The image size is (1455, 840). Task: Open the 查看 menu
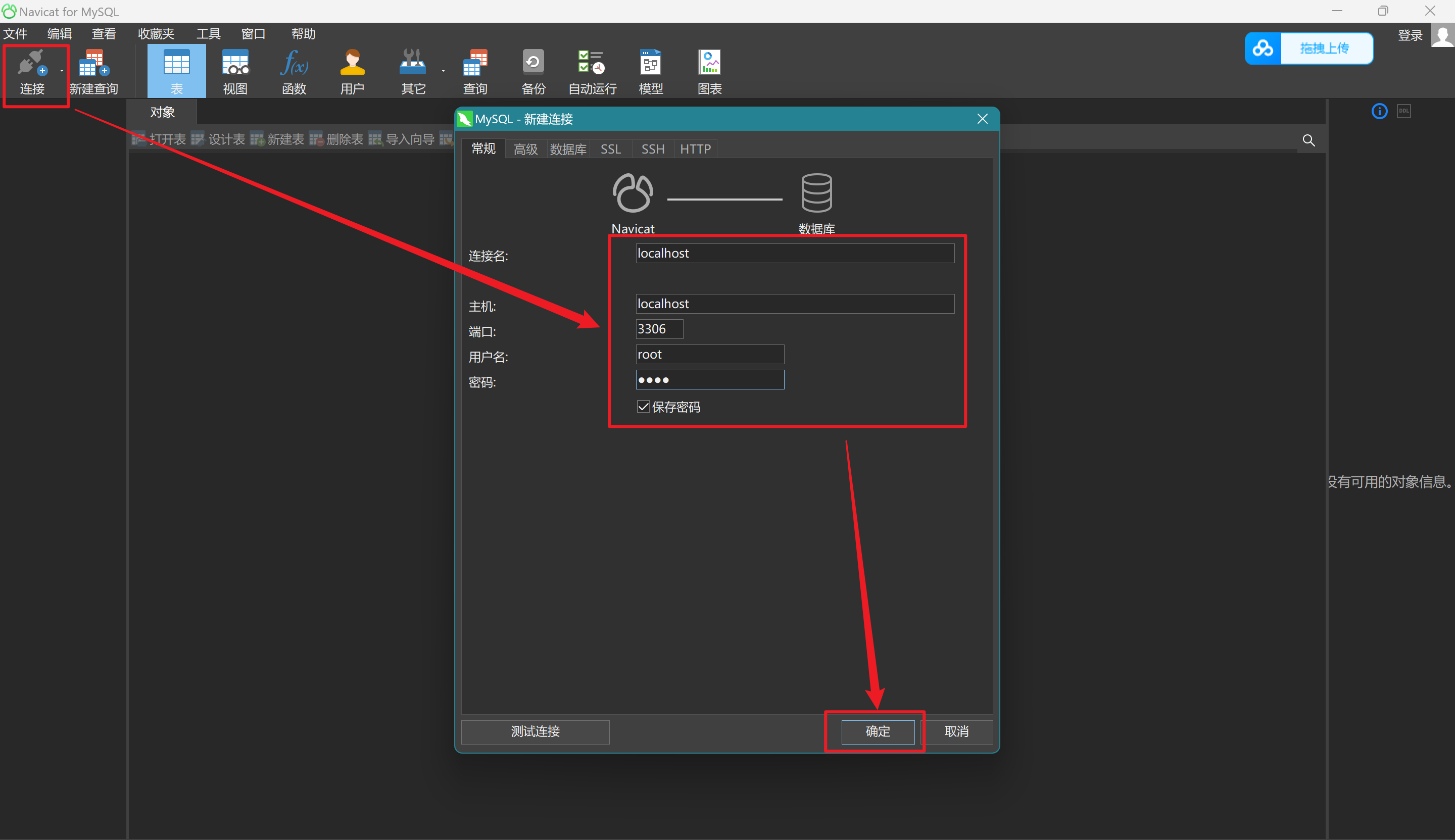tap(104, 33)
